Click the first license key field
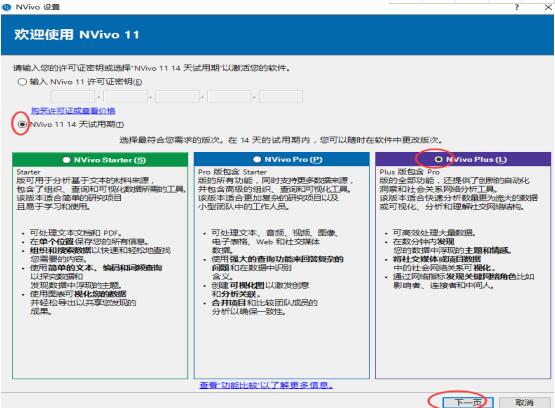 click(x=73, y=97)
